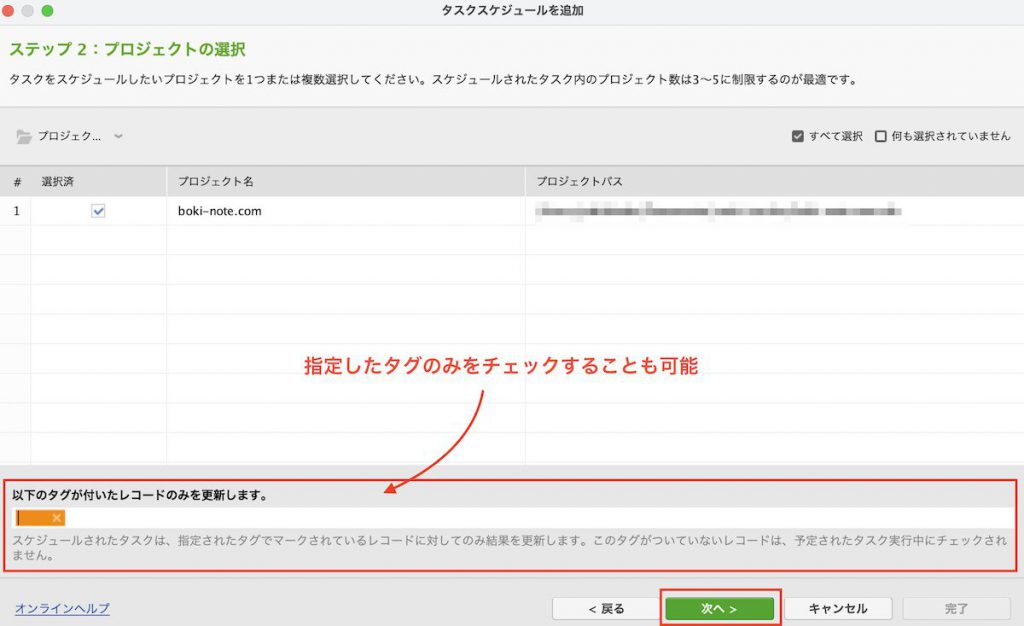Image resolution: width=1024 pixels, height=626 pixels.
Task: Click the blurred project path cell
Action: click(775, 211)
